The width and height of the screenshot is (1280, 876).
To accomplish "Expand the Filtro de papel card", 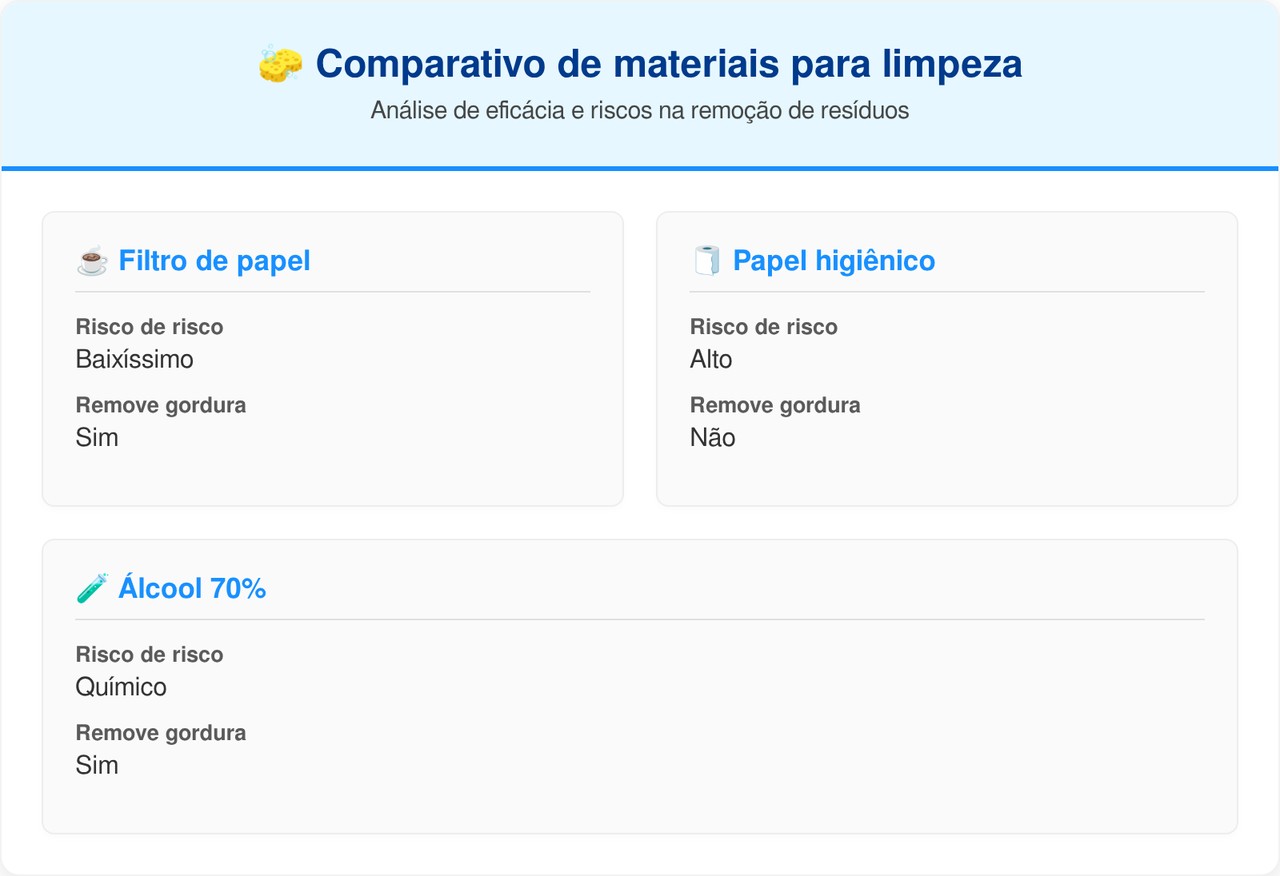I will 332,357.
